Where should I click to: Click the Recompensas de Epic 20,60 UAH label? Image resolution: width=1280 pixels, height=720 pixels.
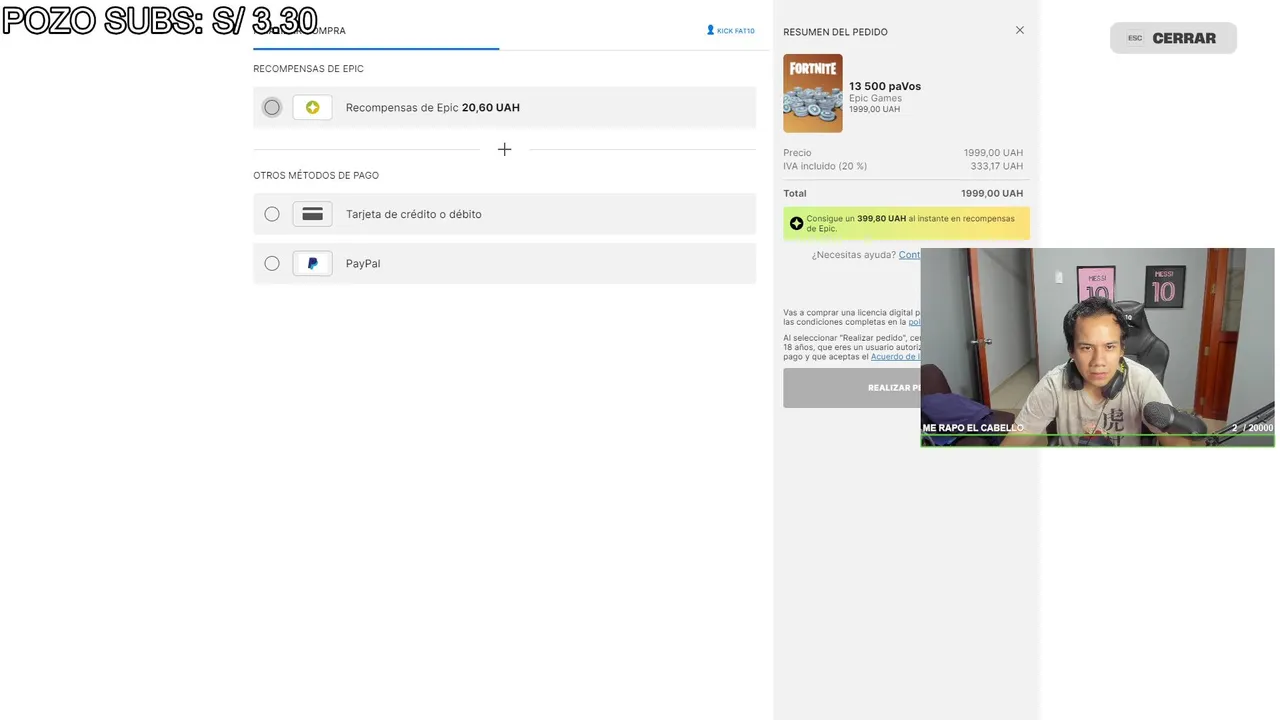point(432,107)
